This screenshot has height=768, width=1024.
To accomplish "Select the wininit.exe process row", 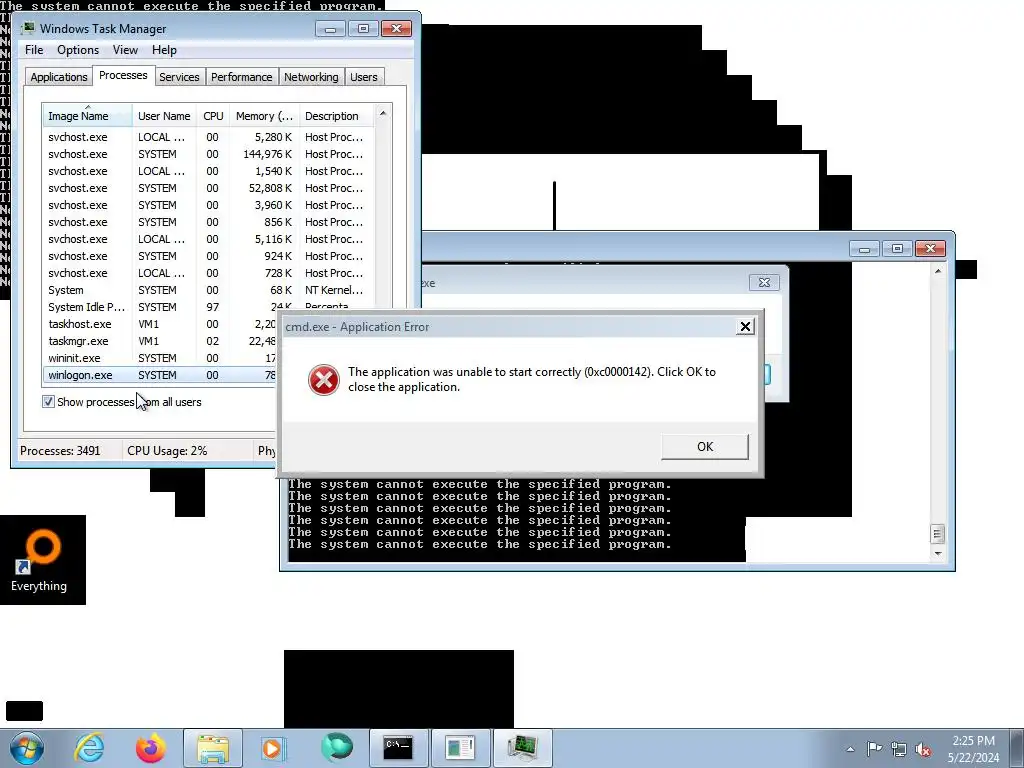I will pos(160,358).
